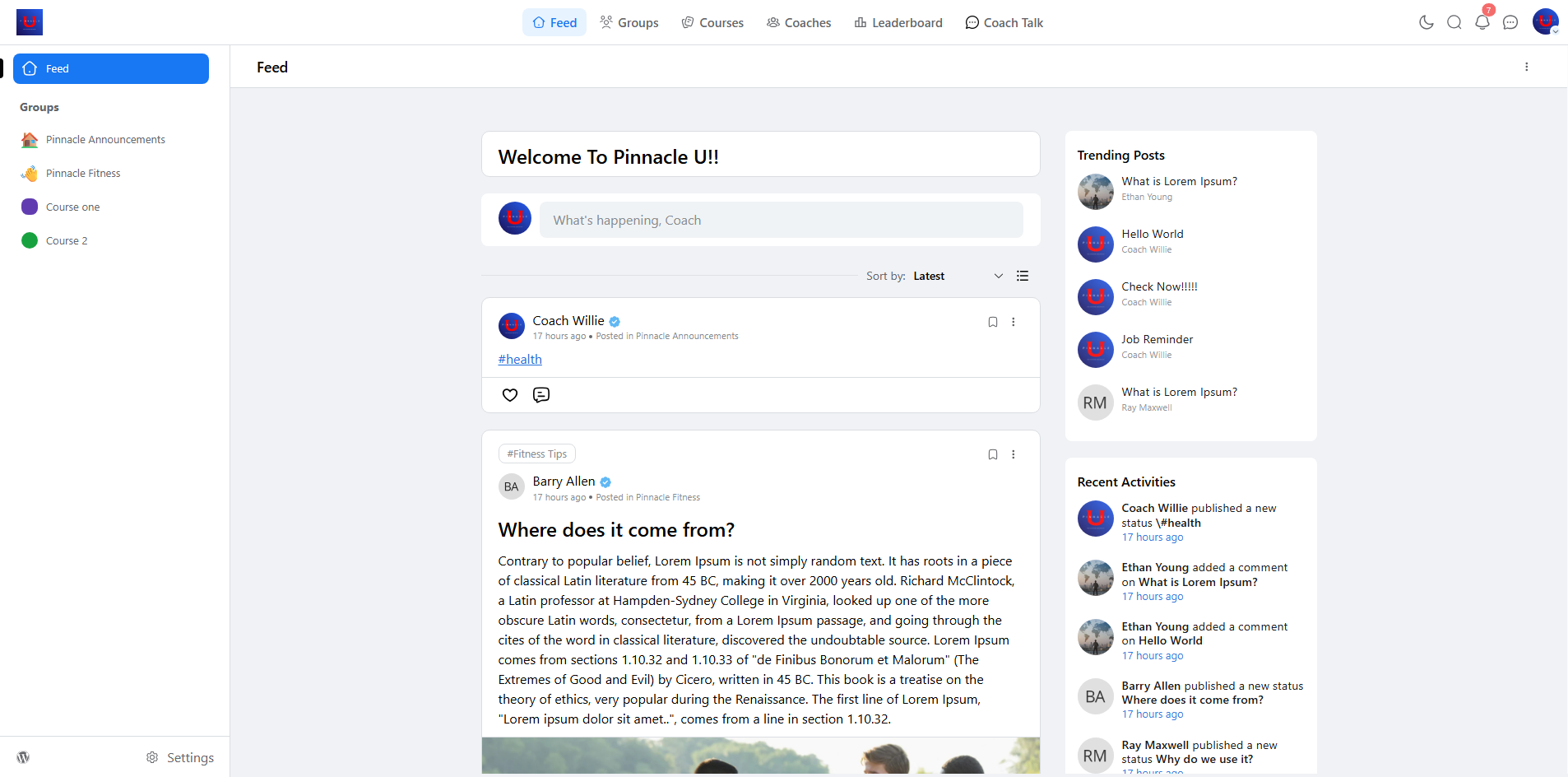The width and height of the screenshot is (1568, 777).
Task: Open comments on Coach Willie's #health post
Action: coord(541,395)
